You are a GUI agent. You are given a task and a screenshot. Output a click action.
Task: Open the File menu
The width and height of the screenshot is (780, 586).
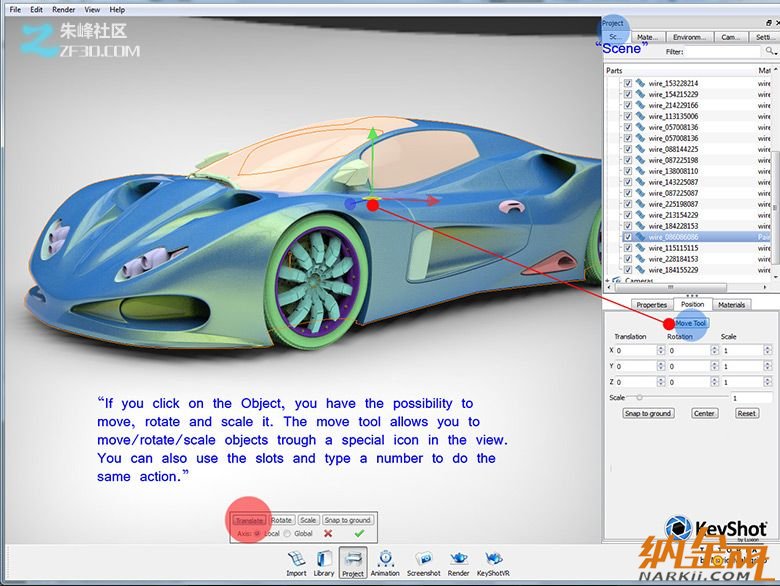coord(15,9)
